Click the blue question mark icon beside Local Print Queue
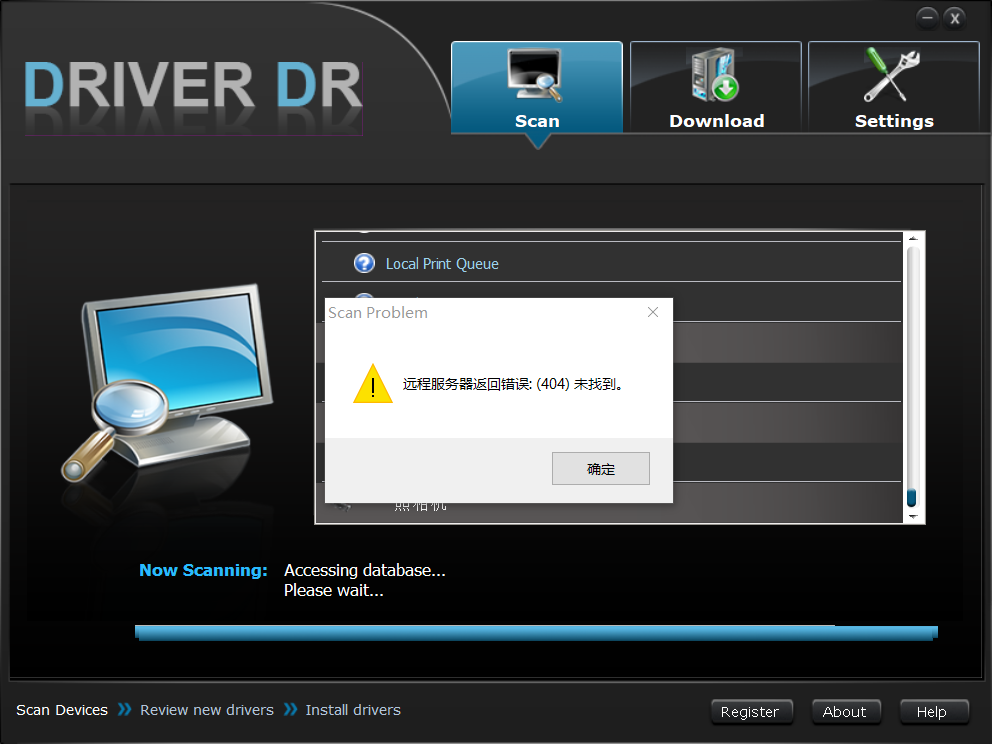 [x=364, y=263]
